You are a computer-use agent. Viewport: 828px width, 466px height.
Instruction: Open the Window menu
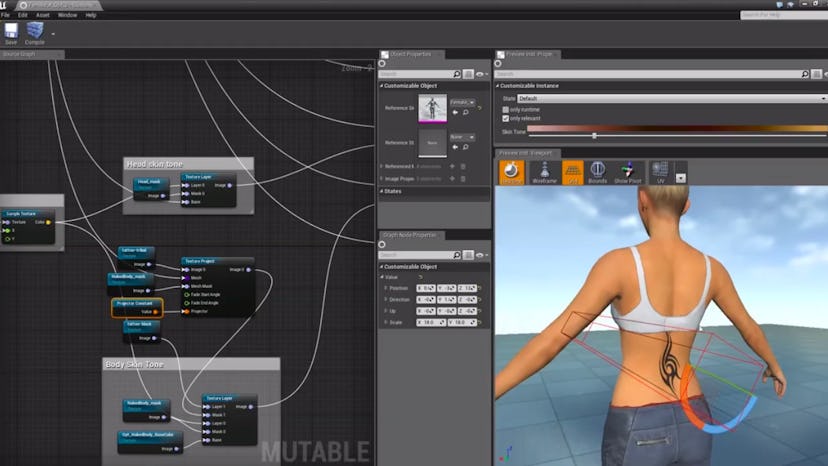tap(67, 15)
